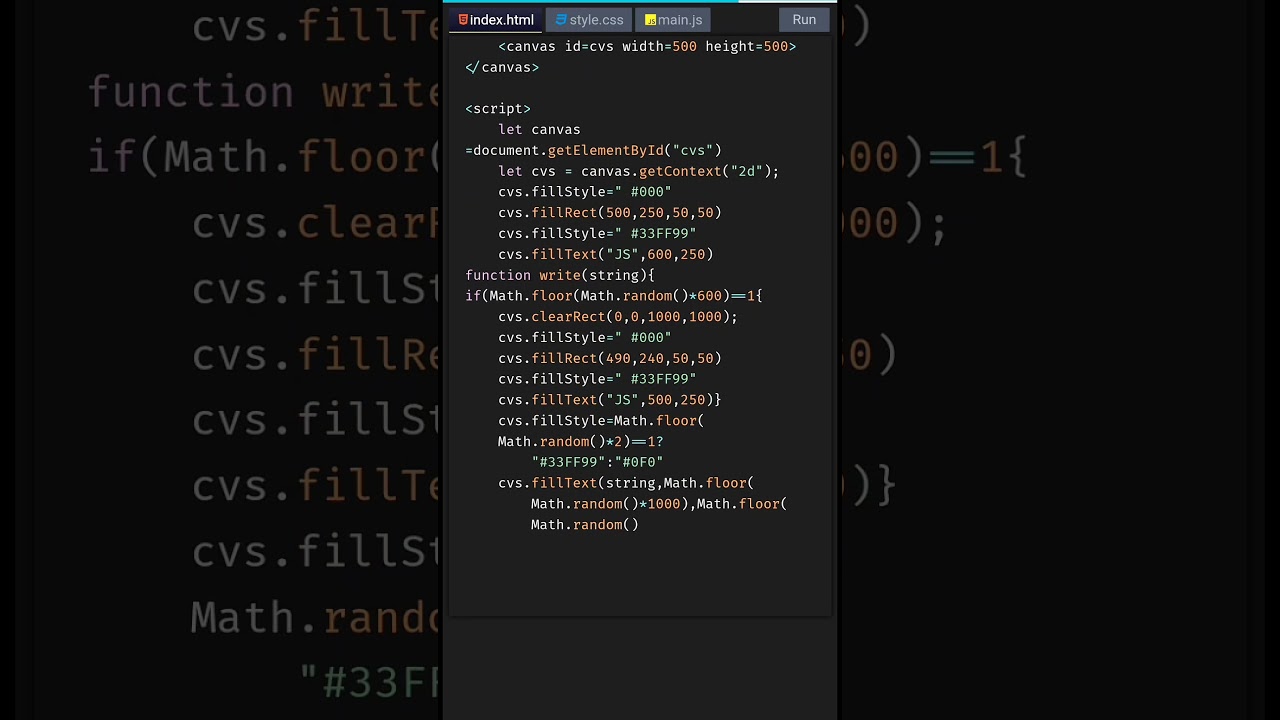Click the '"#33FF99":"#0F0"' line

(597, 462)
